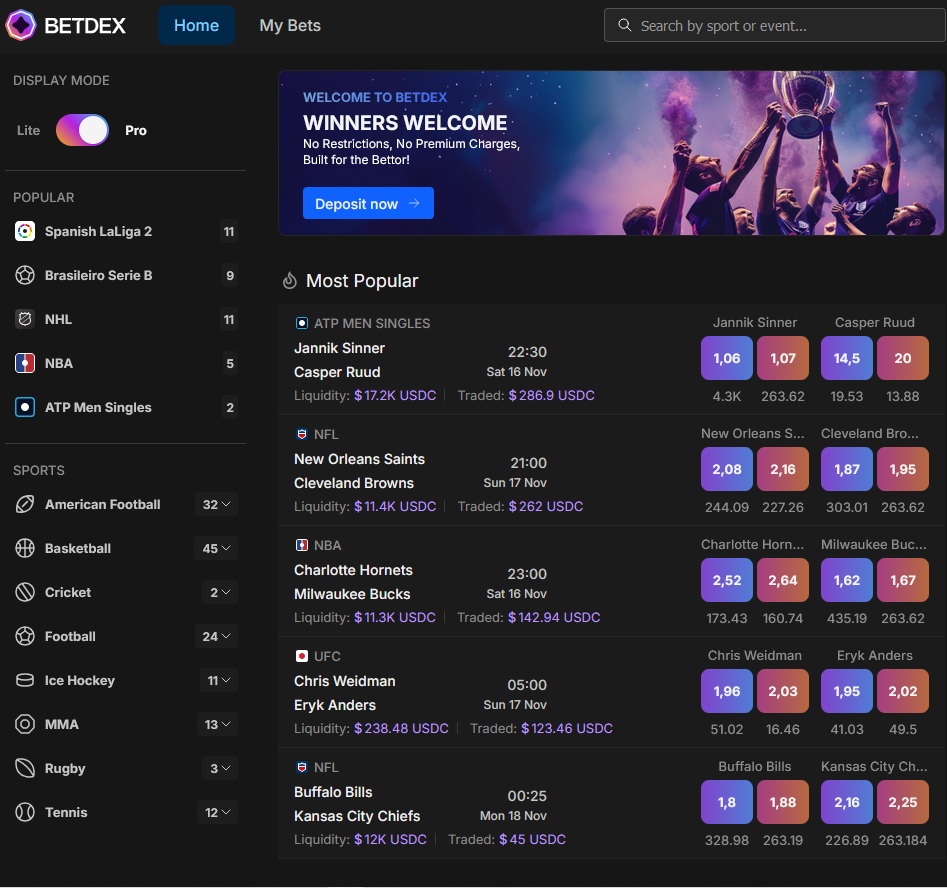Open NBA from Popular list
Image resolution: width=947 pixels, height=888 pixels.
tap(126, 363)
